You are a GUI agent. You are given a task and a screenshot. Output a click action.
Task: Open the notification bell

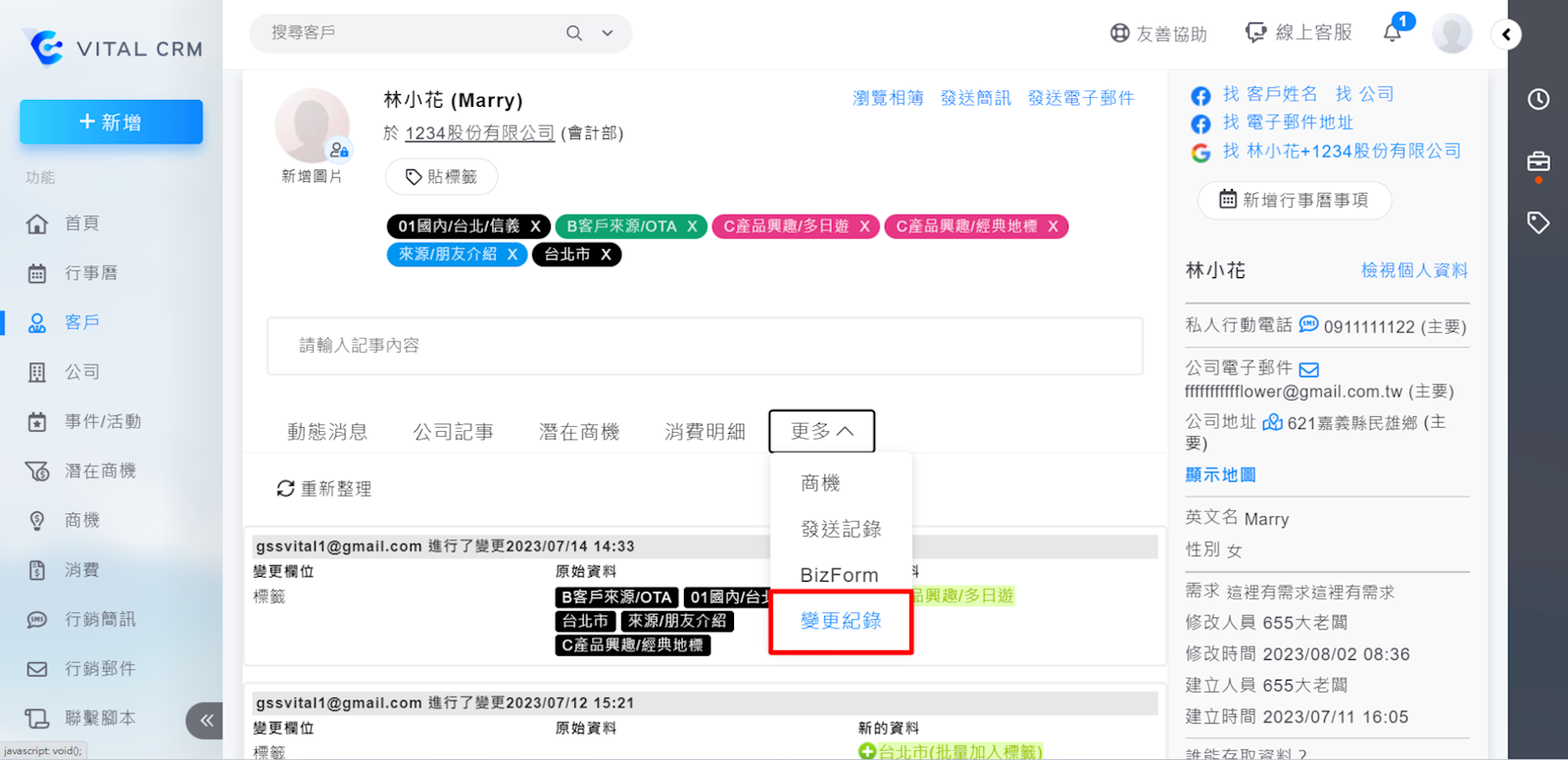pos(1393,32)
